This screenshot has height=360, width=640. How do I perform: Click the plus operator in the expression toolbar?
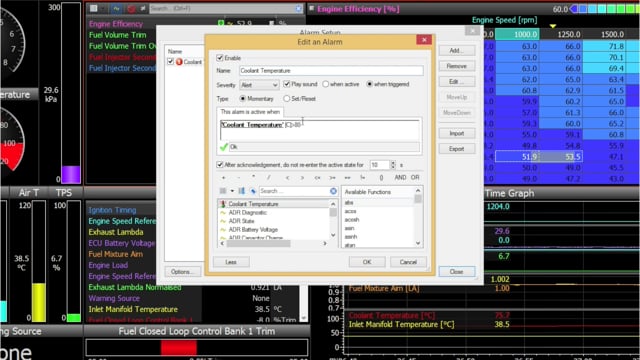(223, 178)
